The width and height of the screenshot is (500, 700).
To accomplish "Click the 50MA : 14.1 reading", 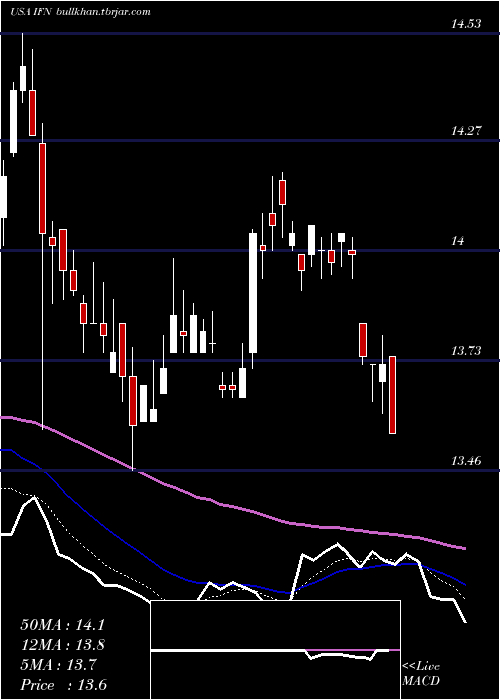I will point(63,625).
